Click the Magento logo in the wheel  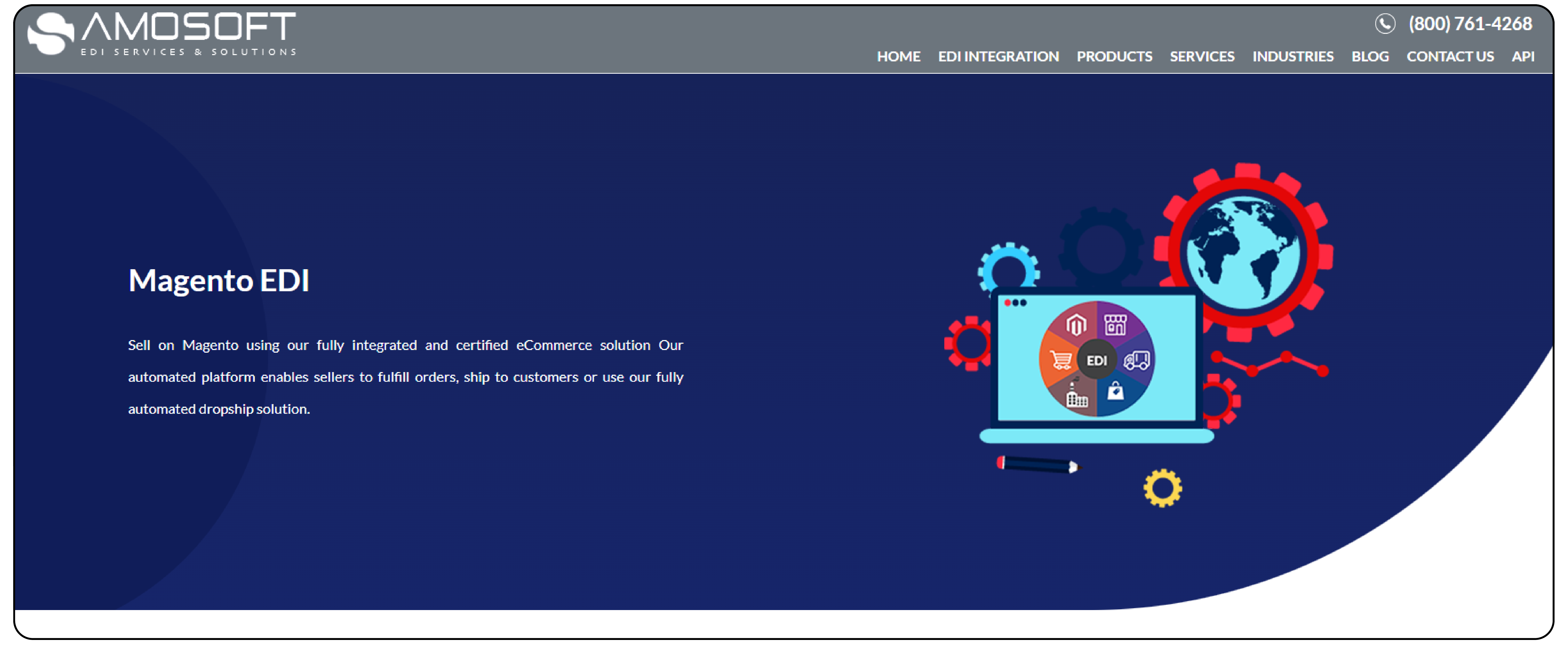click(1076, 325)
